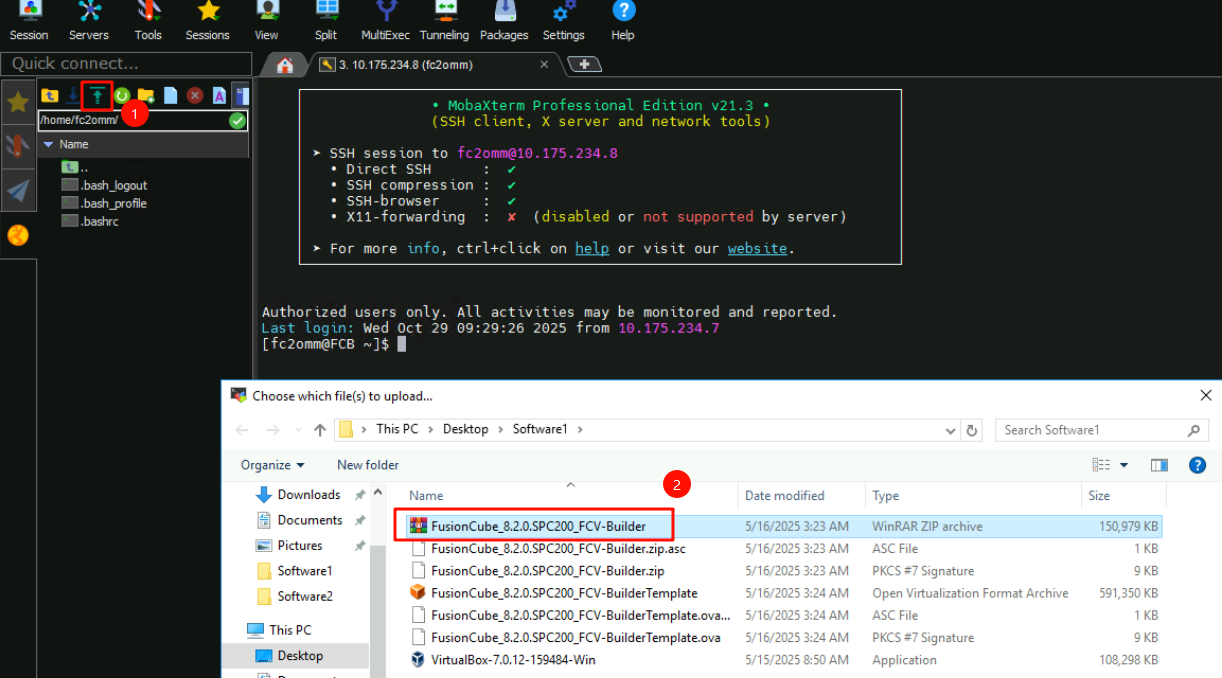Expand the address bar path history dropdown
Image resolution: width=1222 pixels, height=678 pixels.
click(x=950, y=430)
